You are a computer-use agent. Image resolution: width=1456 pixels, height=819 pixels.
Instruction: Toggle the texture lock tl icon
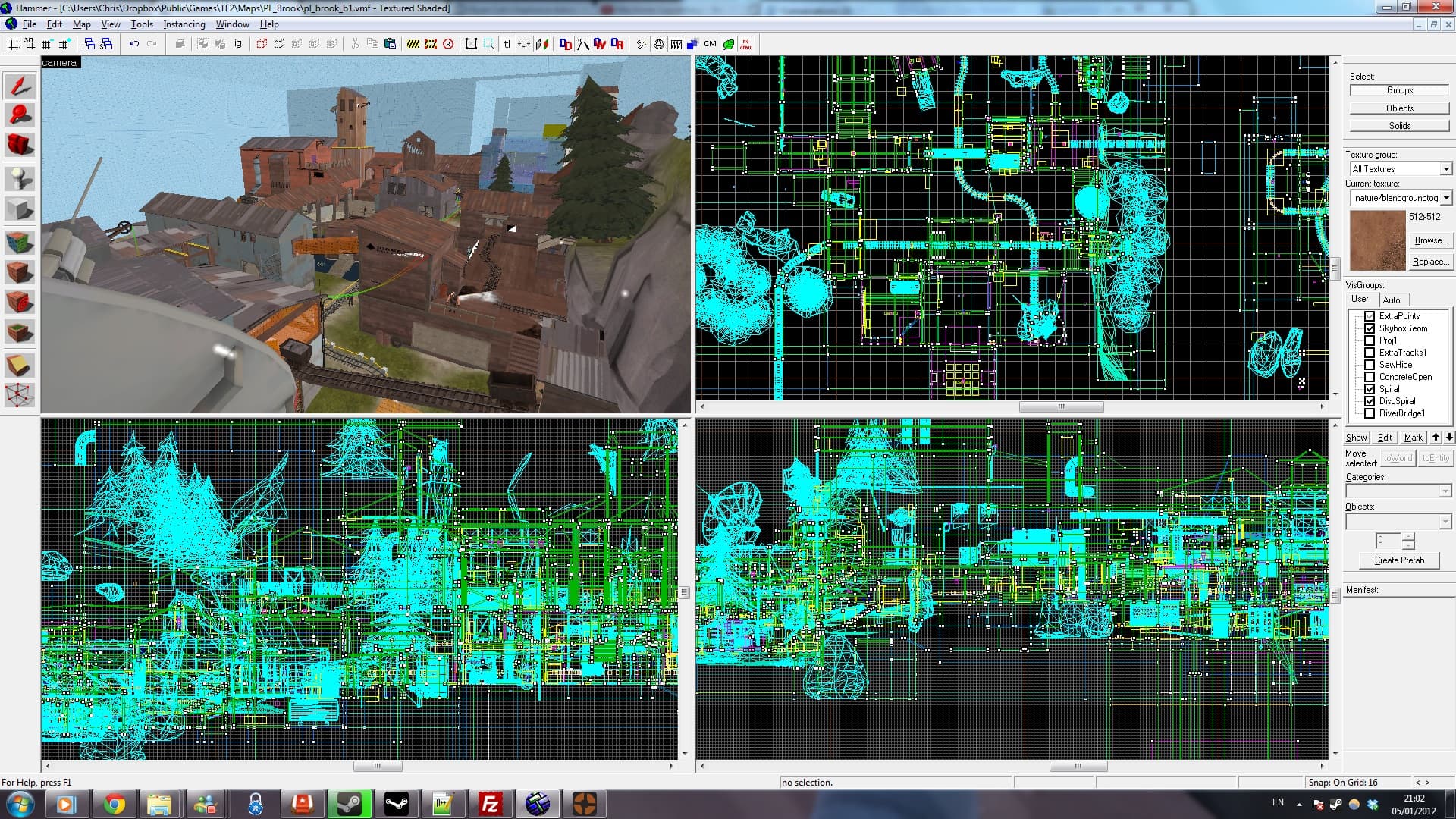pyautogui.click(x=507, y=44)
